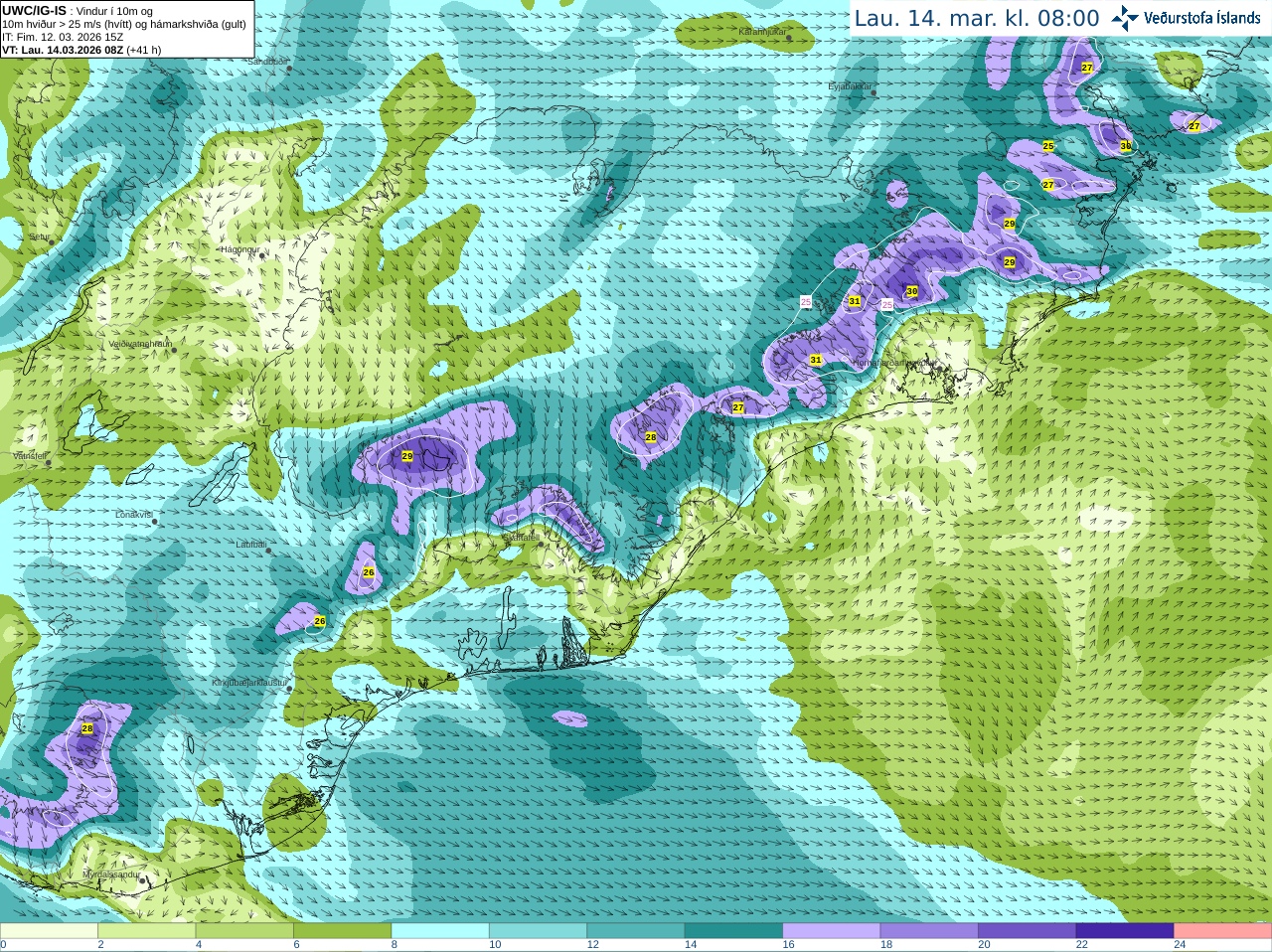Viewport: 1272px width, 952px height.
Task: Select the 22–24 m/s legend color
Action: pos(1125,931)
